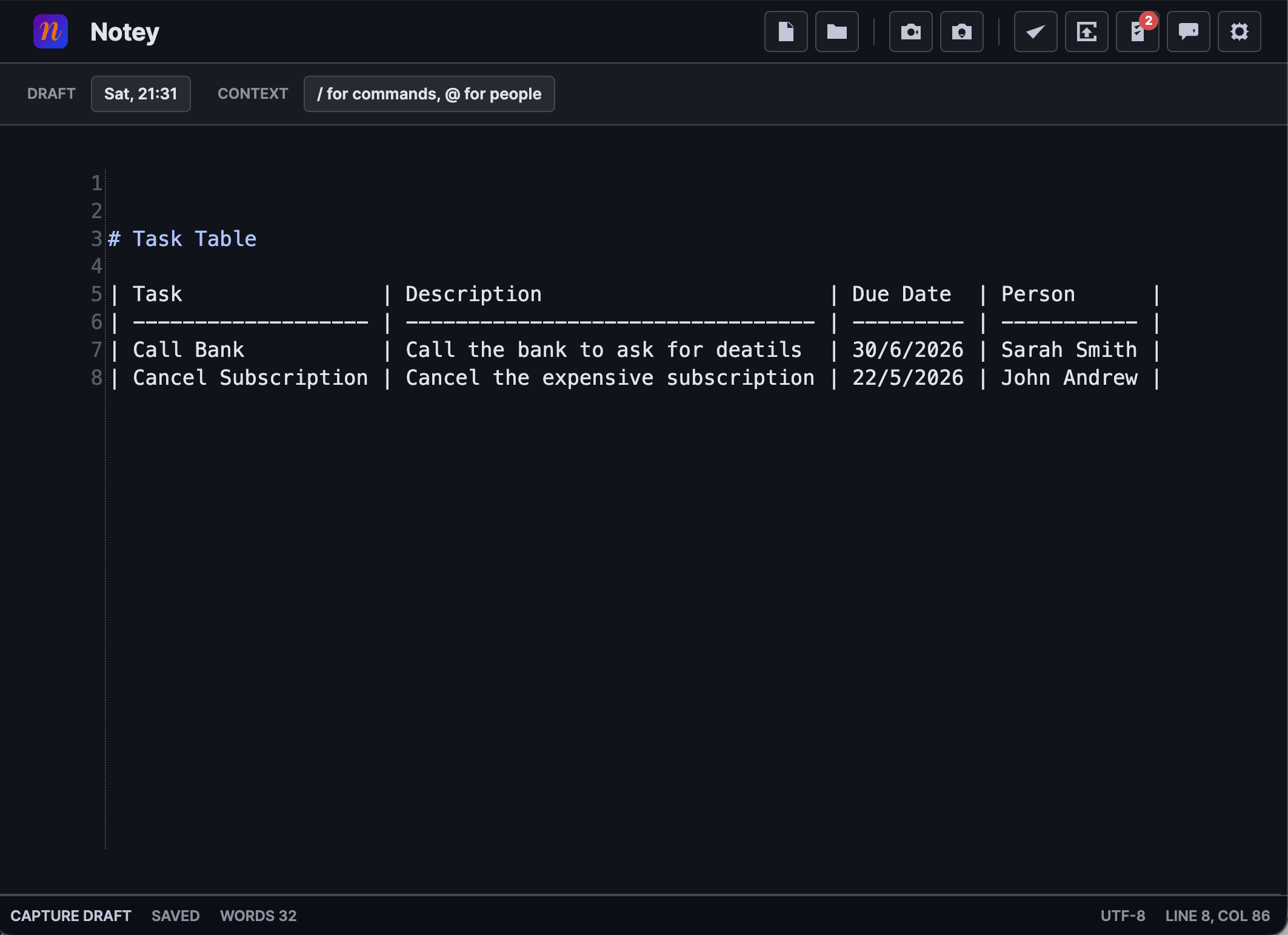Viewport: 1288px width, 935px height.
Task: Click the 'Cancel Subscription' task cell
Action: point(250,378)
